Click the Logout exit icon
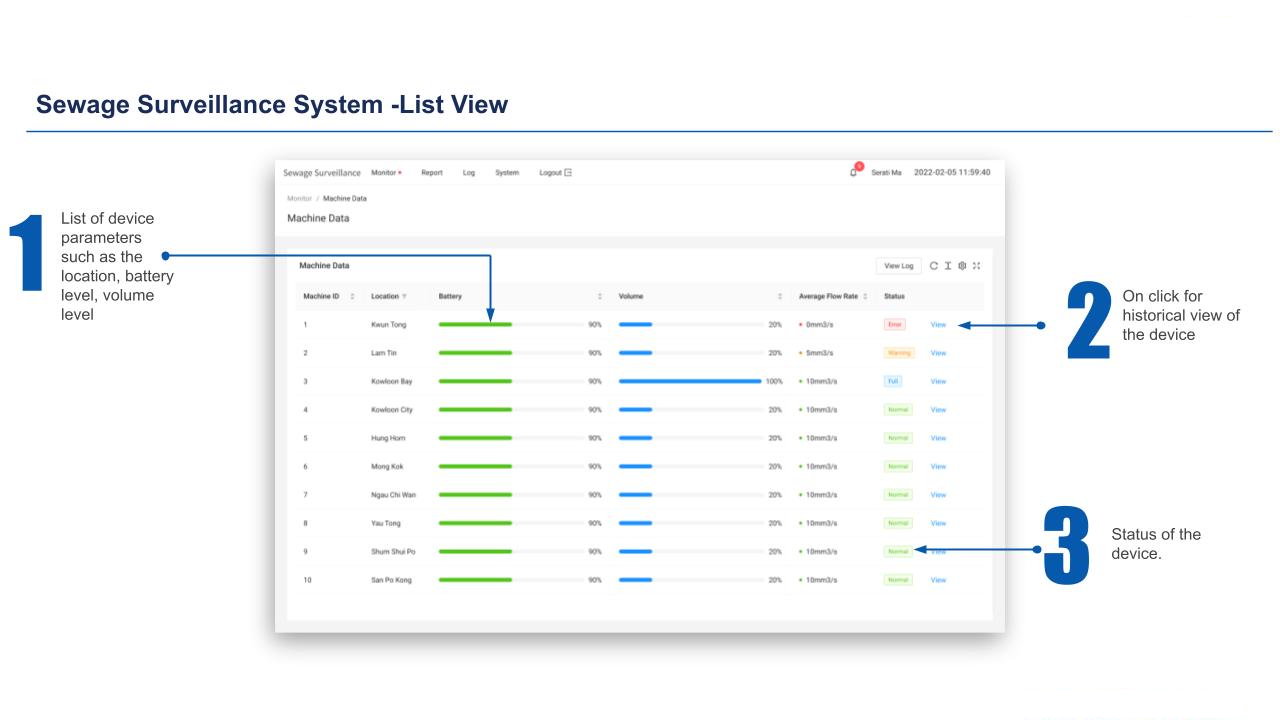The image size is (1280, 720). pos(568,173)
